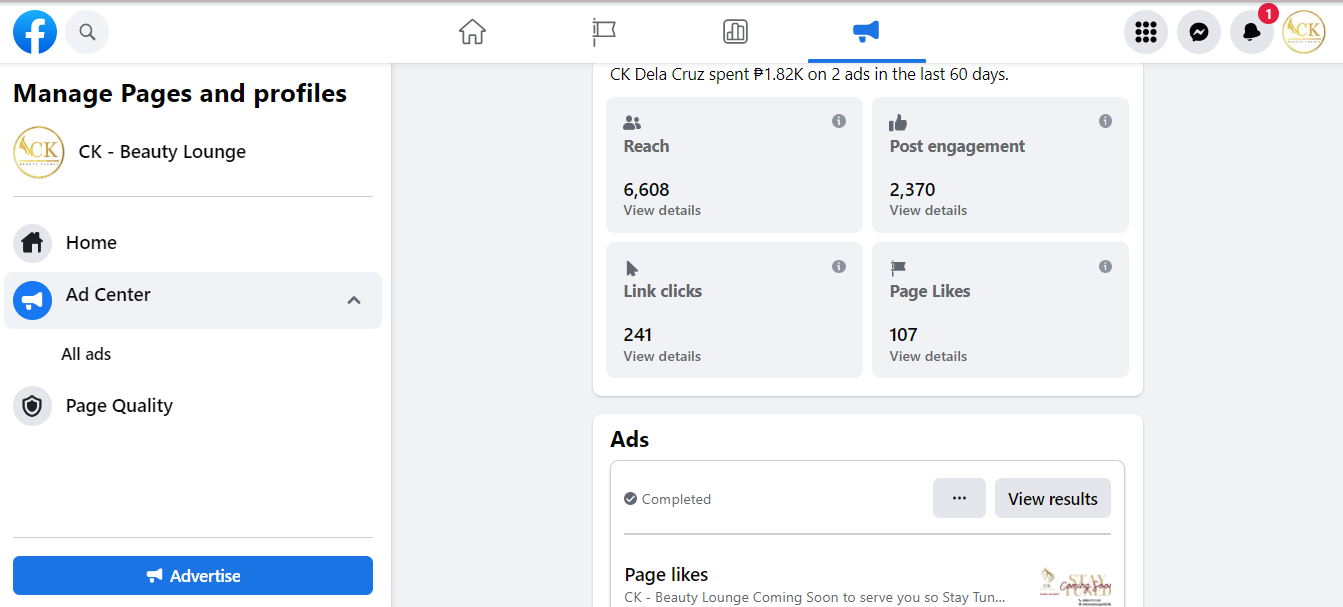The width and height of the screenshot is (1343, 607).
Task: Click the Facebook logo icon
Action: [35, 32]
